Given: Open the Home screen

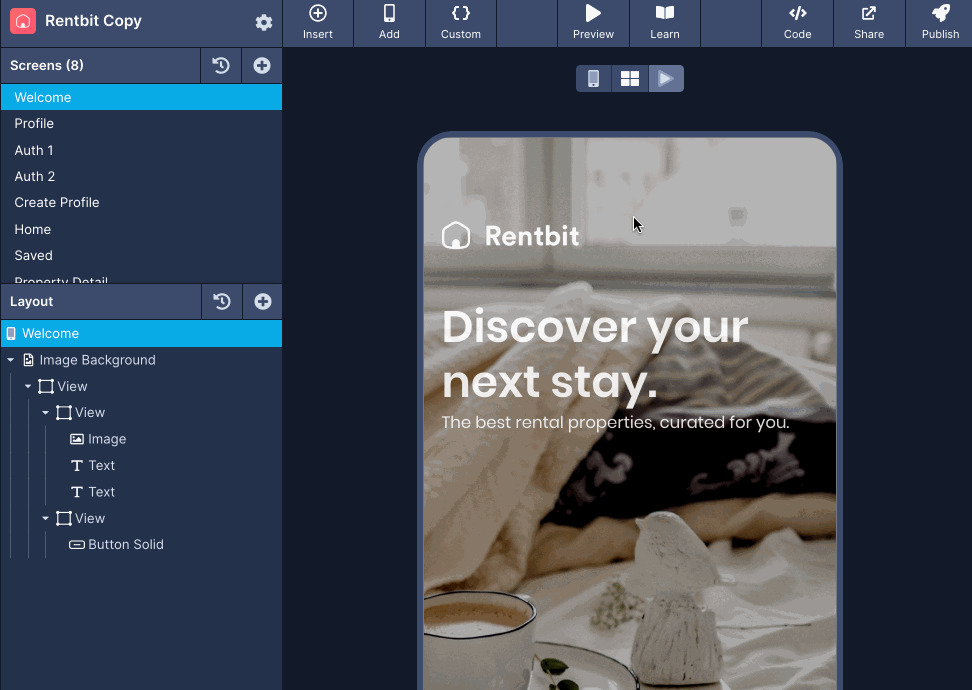Looking at the screenshot, I should pyautogui.click(x=141, y=229).
